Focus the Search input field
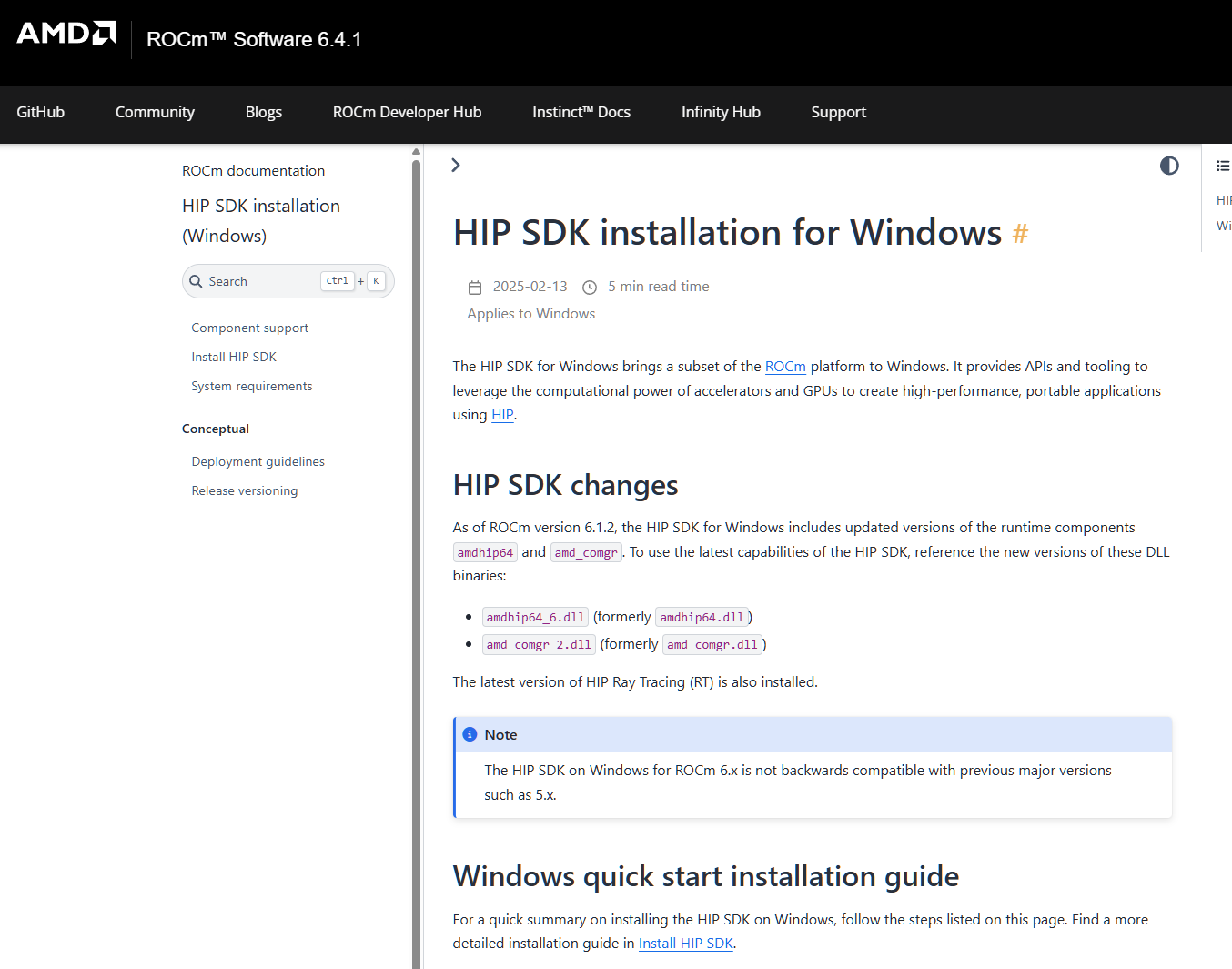Viewport: 1232px width, 969px height. pyautogui.click(x=288, y=281)
